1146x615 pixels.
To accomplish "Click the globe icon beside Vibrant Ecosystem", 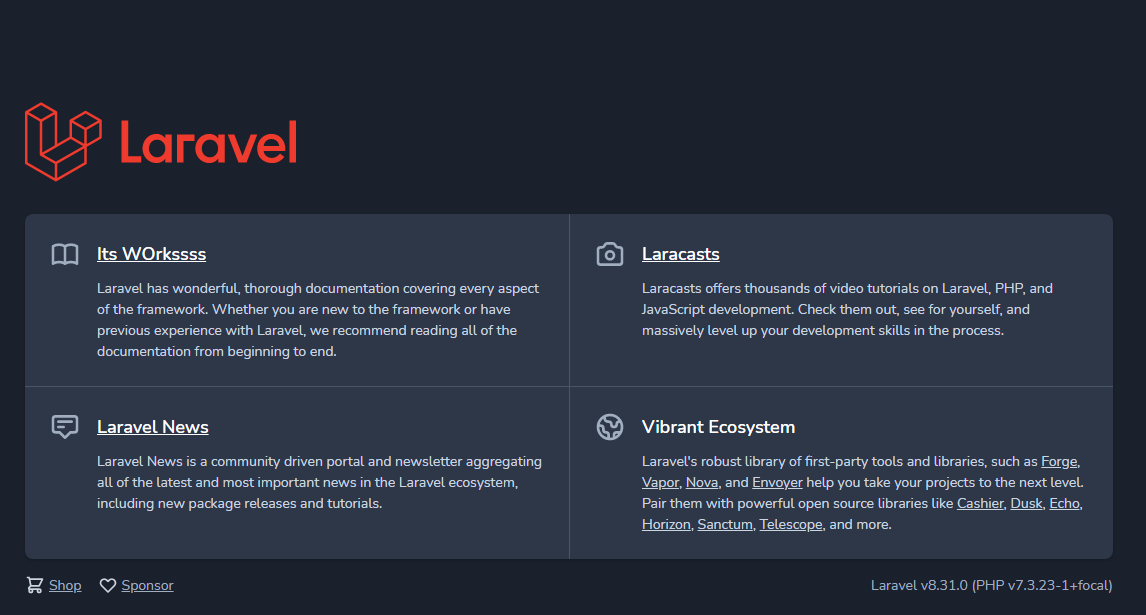I will pos(610,427).
